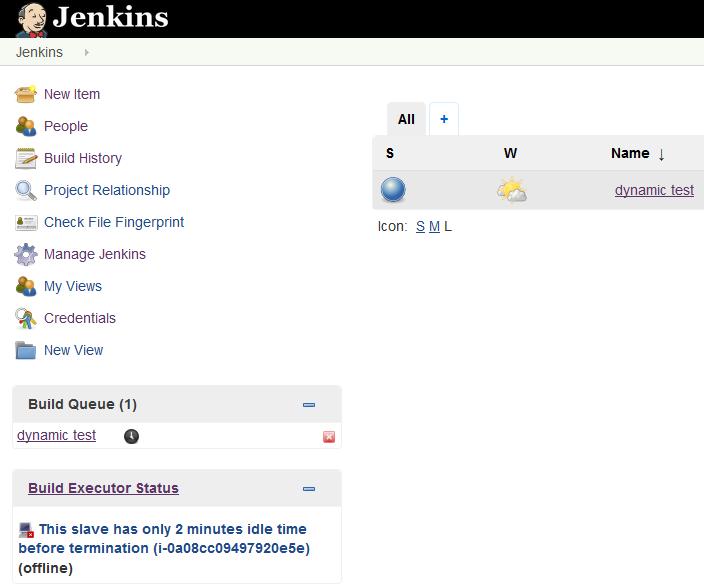Screen dimensions: 704x588
Task: Open the Jenkins breadcrumb link
Action: [40, 52]
